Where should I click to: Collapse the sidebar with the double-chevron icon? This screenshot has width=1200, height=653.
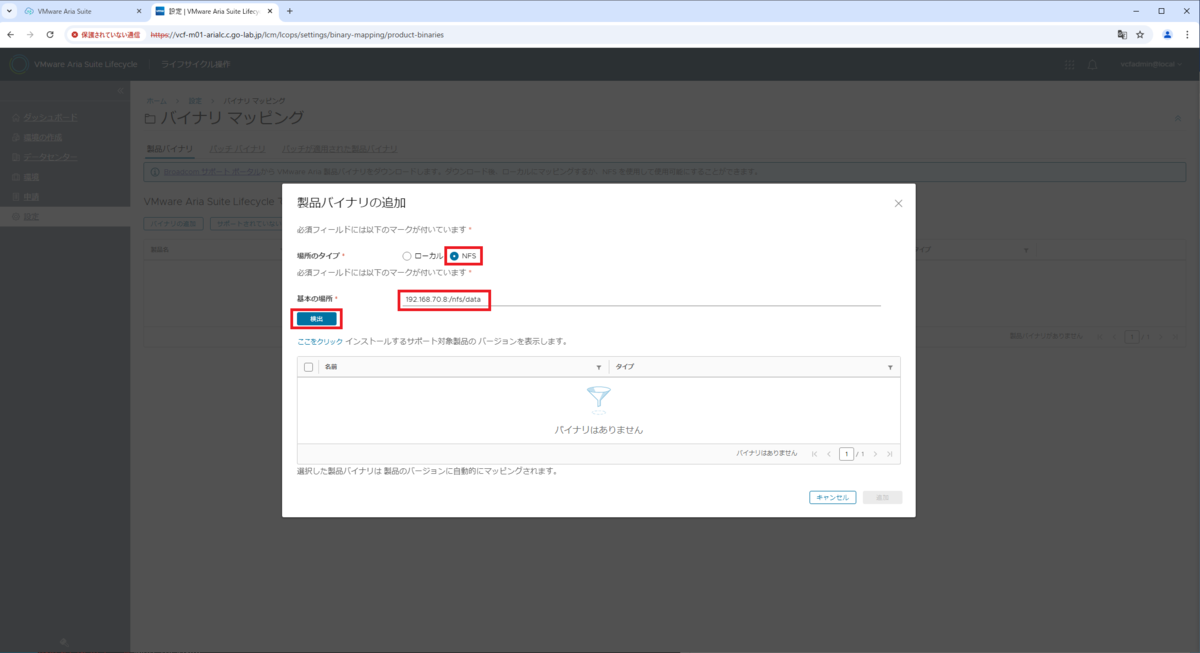(x=119, y=93)
